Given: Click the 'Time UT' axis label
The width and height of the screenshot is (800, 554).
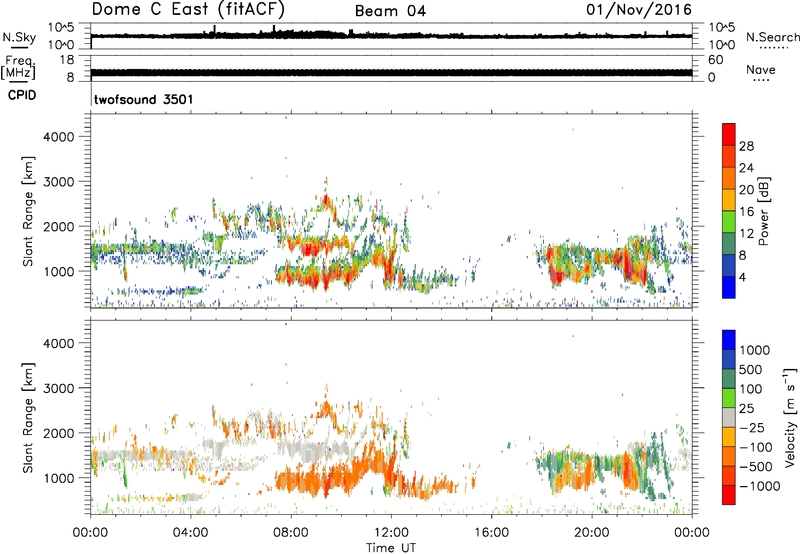Looking at the screenshot, I should click(391, 548).
